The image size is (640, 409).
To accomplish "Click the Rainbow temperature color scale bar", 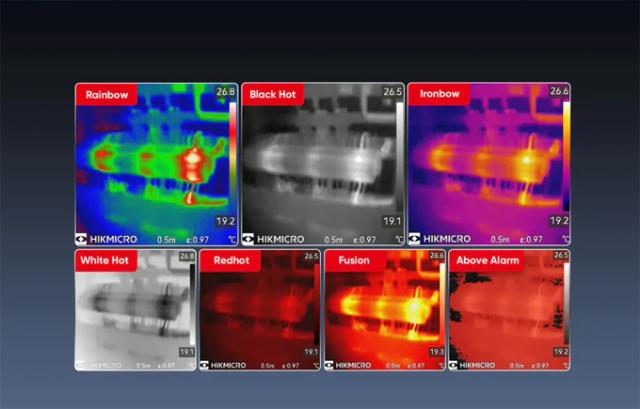I will [232, 157].
